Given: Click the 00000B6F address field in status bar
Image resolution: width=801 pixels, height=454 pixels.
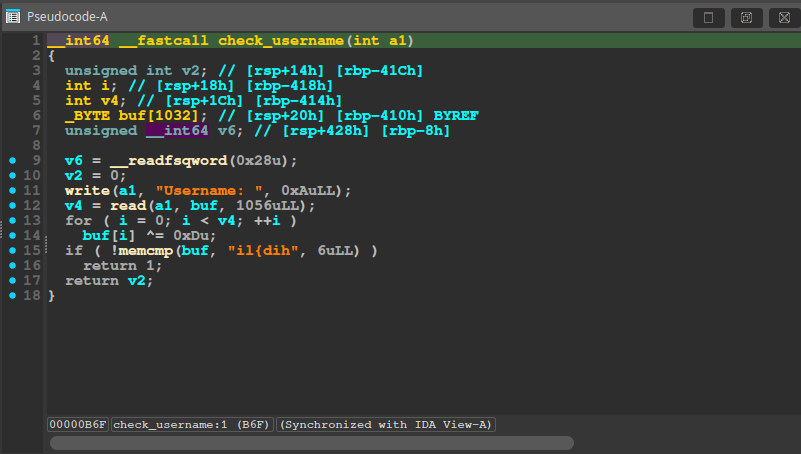Looking at the screenshot, I should [x=78, y=425].
